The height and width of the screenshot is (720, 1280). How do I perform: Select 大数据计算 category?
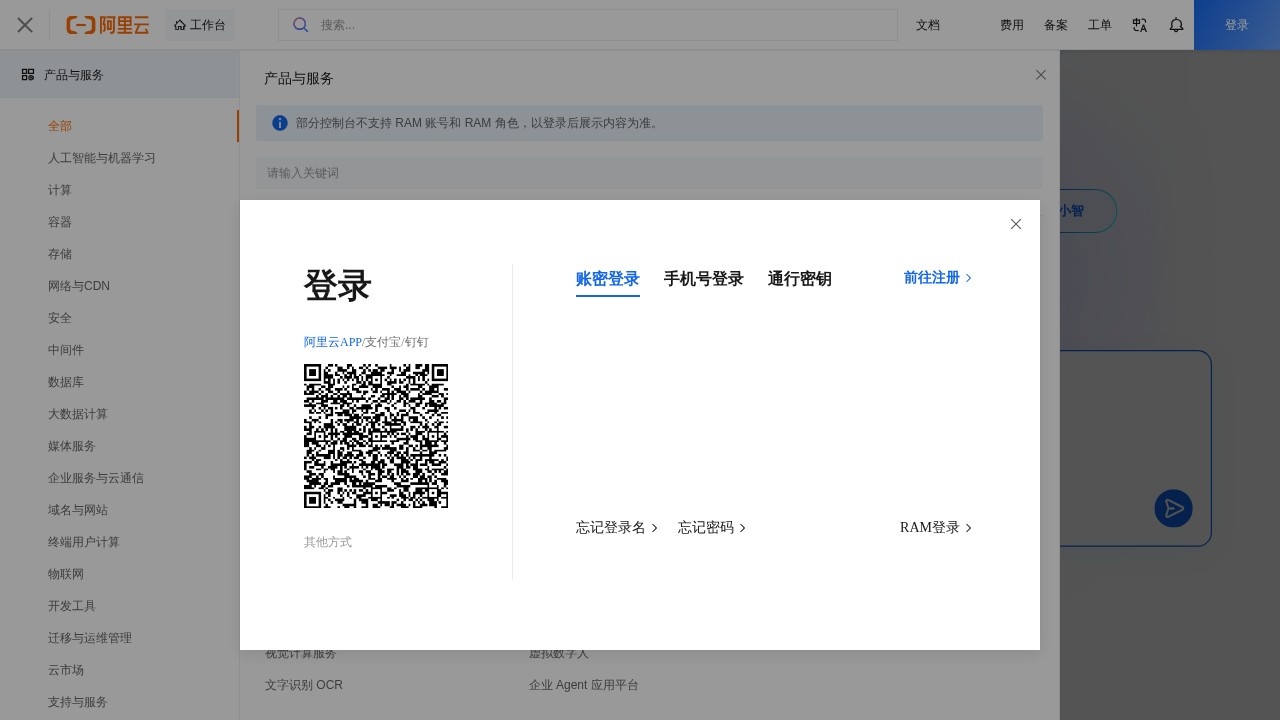[x=78, y=414]
